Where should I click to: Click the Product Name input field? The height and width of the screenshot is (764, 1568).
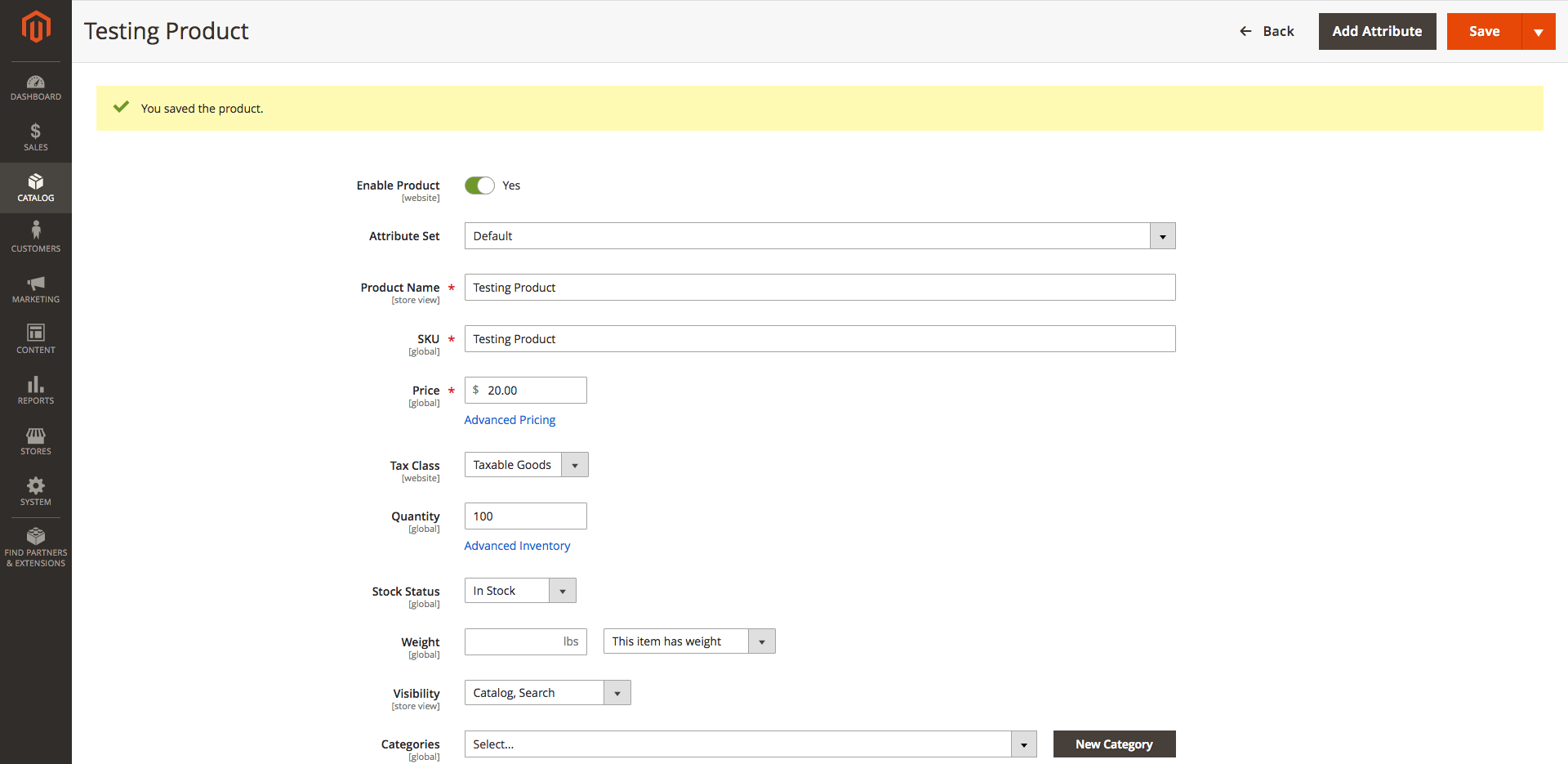(x=820, y=288)
